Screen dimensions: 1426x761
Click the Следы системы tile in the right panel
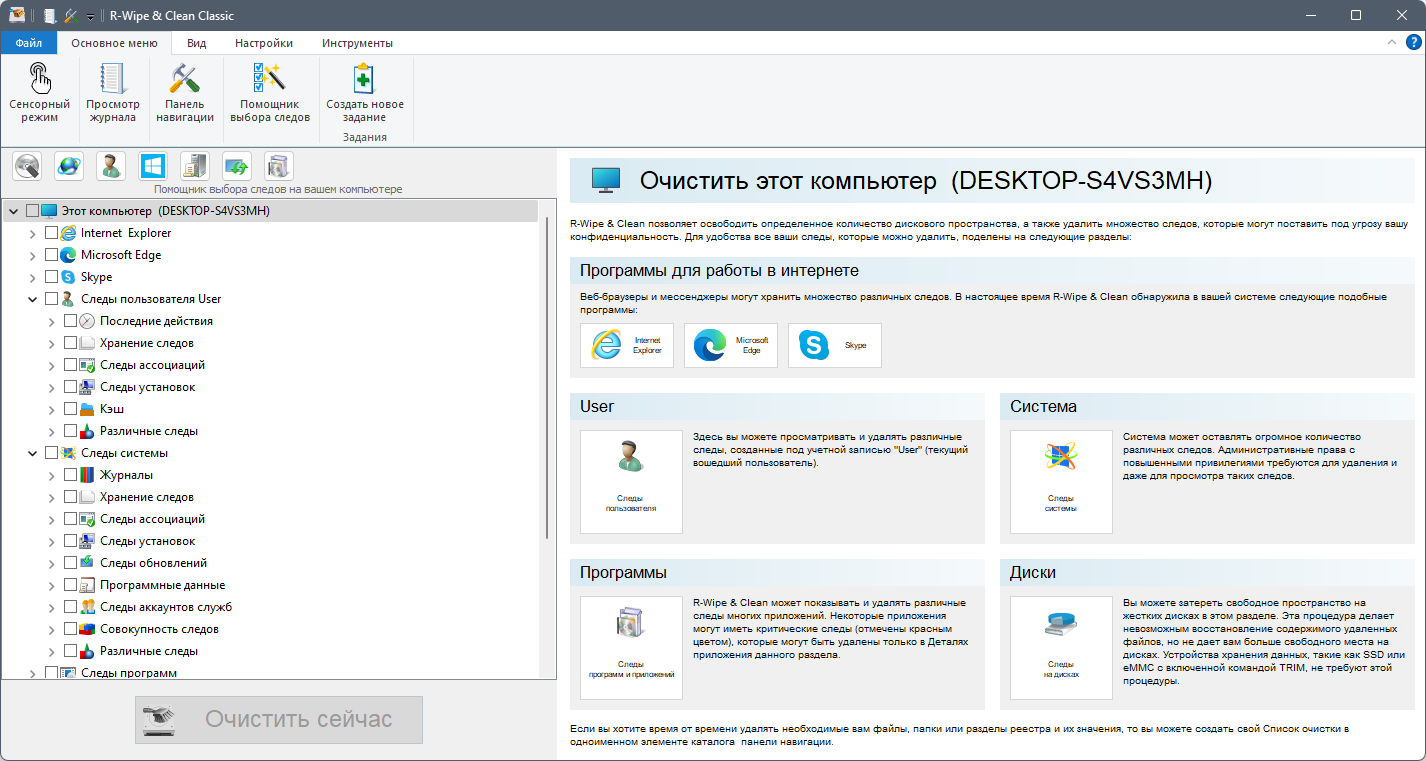coord(1061,482)
